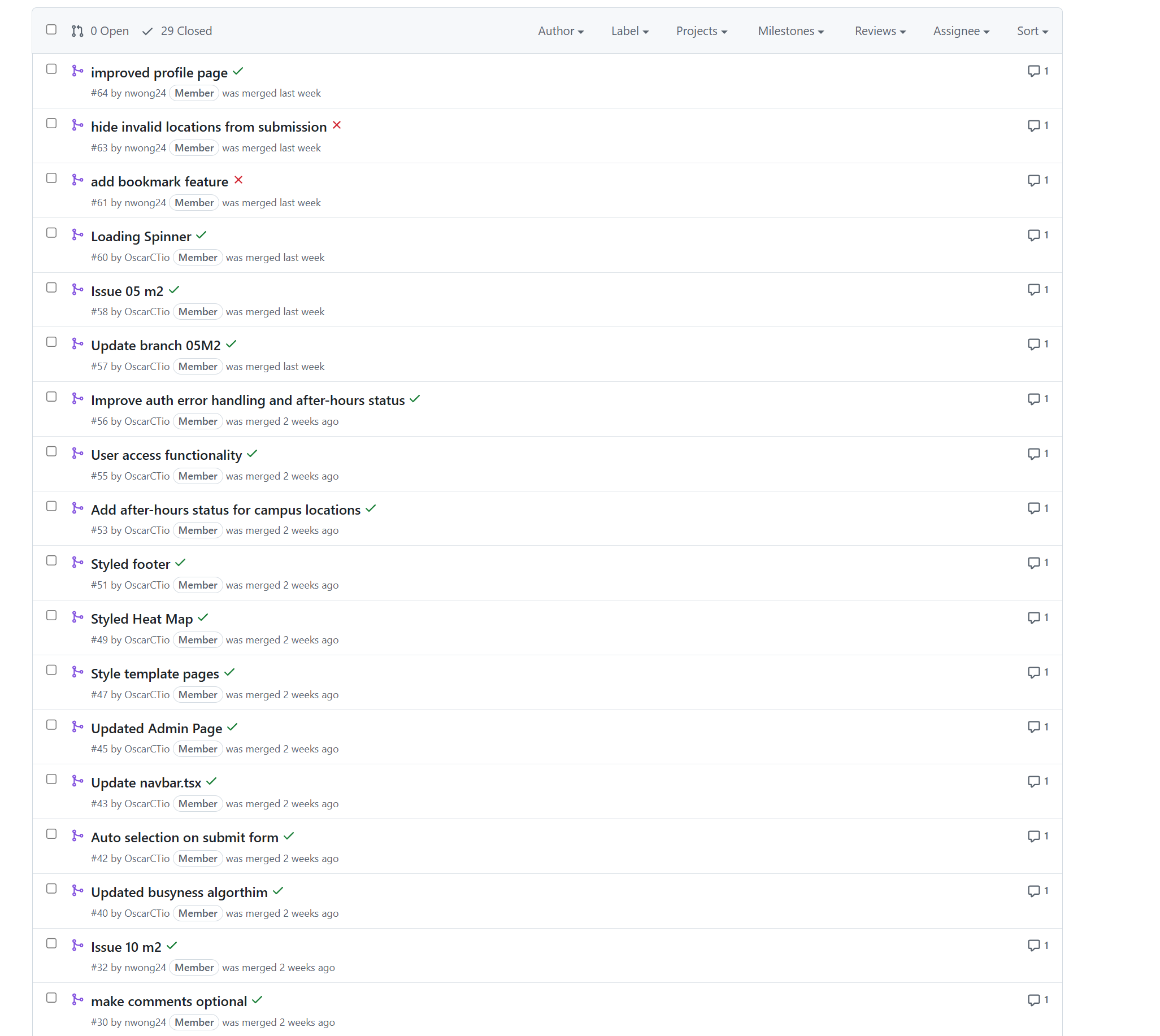Open the Label filter dropdown
Image resolution: width=1160 pixels, height=1036 pixels.
tap(630, 31)
